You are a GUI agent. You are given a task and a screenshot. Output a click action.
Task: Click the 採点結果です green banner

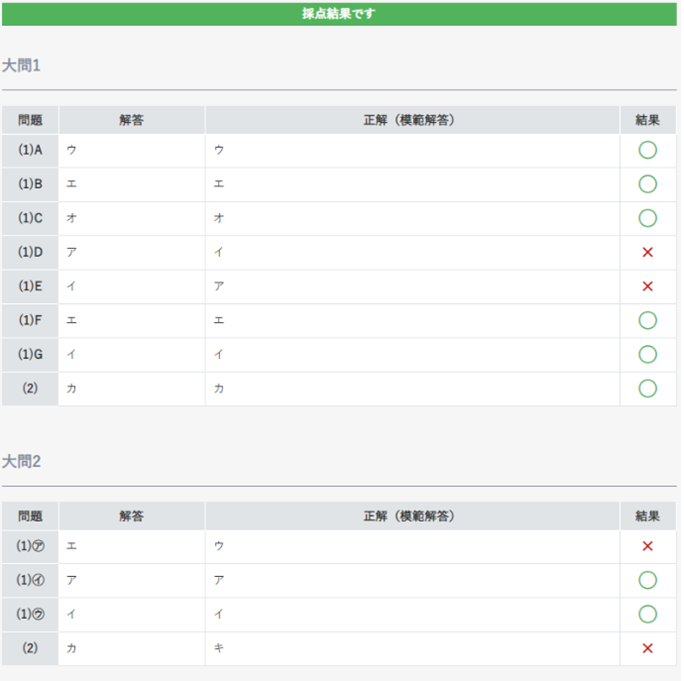(x=339, y=14)
